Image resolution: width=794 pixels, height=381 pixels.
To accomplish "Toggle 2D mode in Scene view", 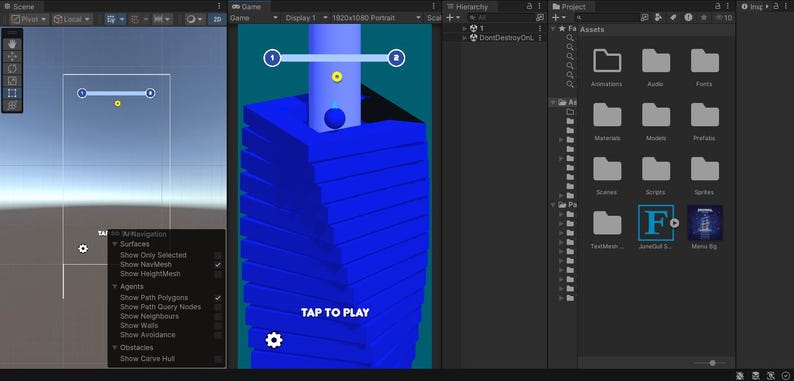I will [217, 19].
